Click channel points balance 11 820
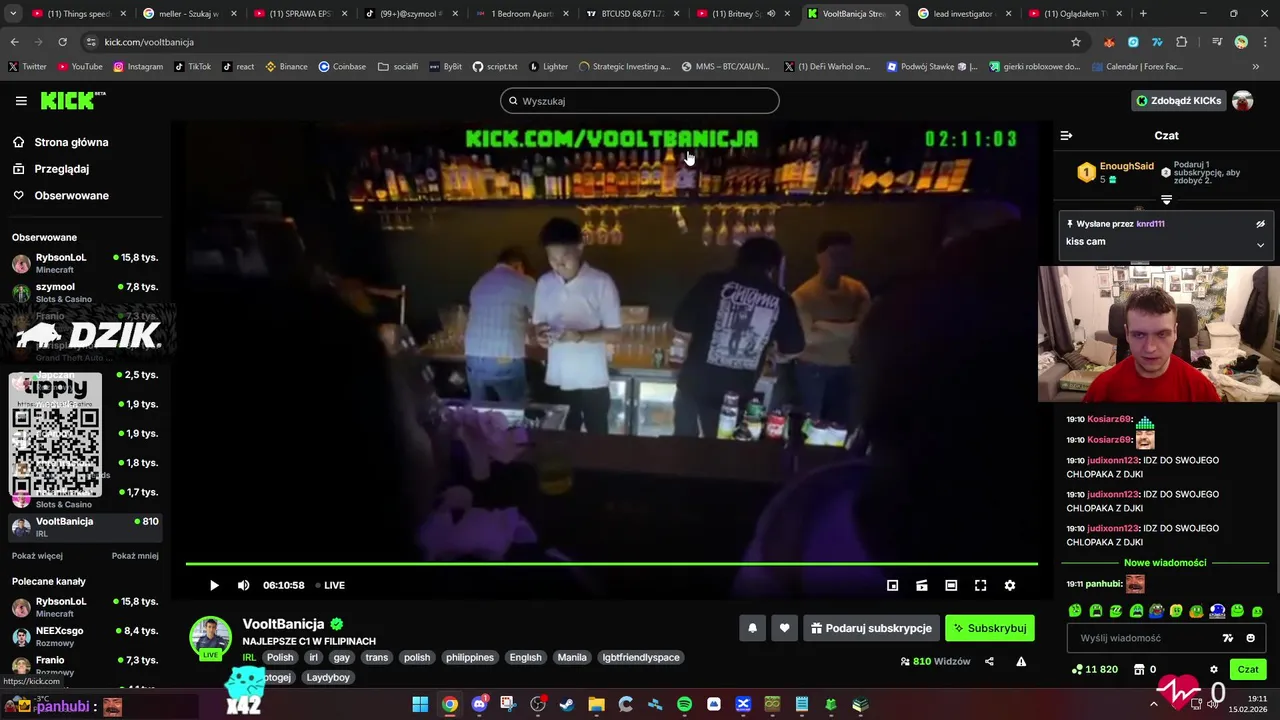This screenshot has height=720, width=1280. pos(1094,670)
